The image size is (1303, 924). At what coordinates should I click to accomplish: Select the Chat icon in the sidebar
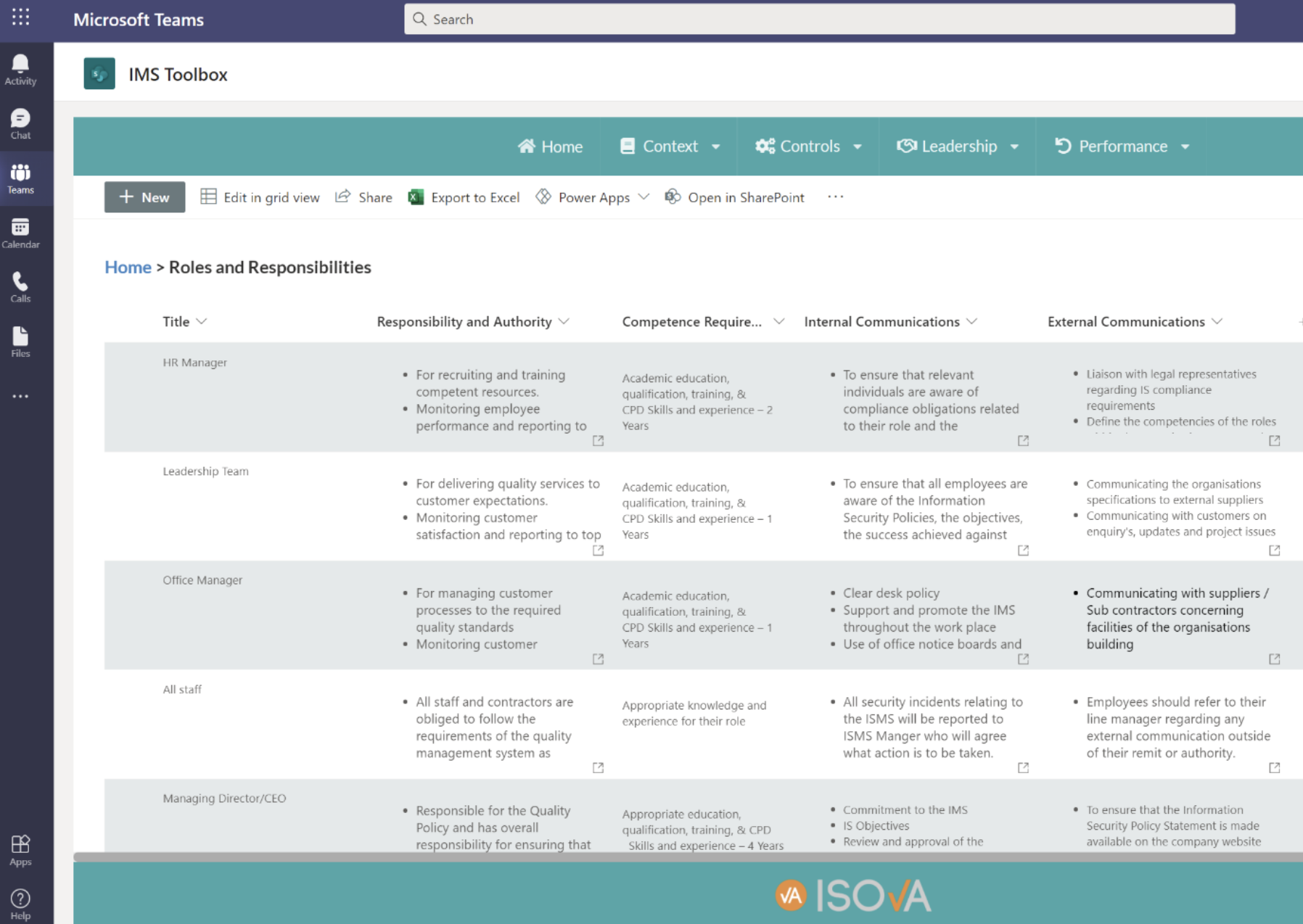click(x=20, y=123)
